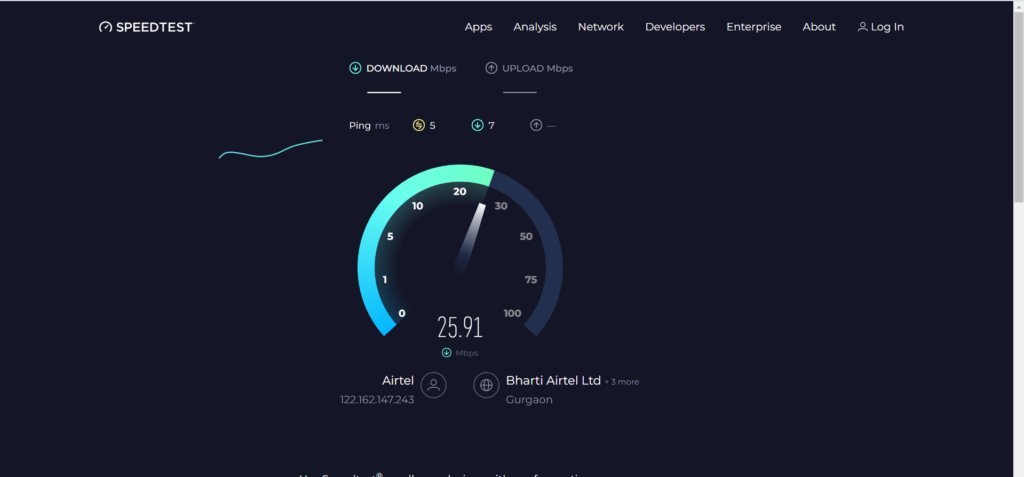Click the globe server icon
The image size is (1024, 477).
click(486, 385)
